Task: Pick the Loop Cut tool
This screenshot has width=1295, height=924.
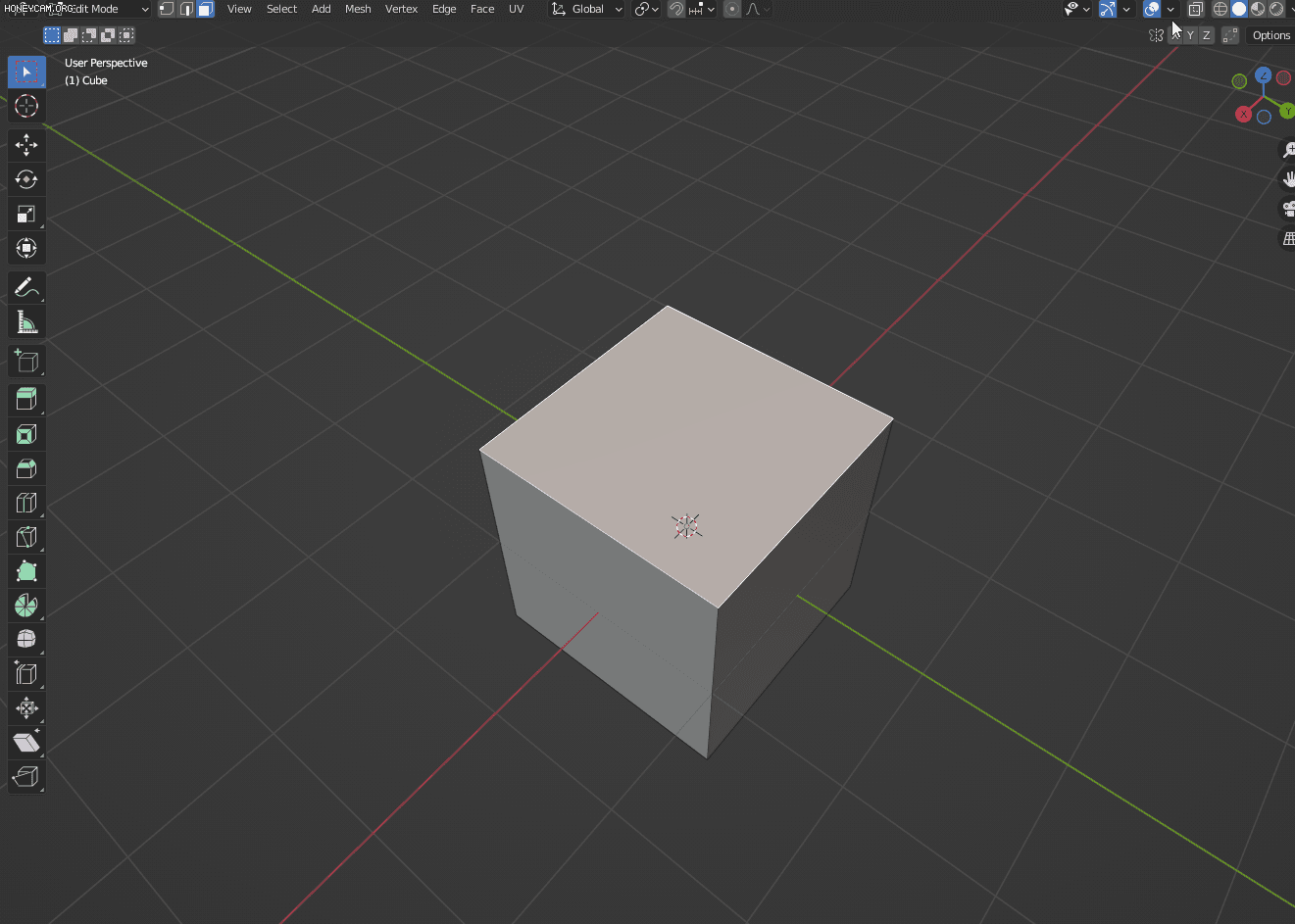Action: (x=26, y=503)
